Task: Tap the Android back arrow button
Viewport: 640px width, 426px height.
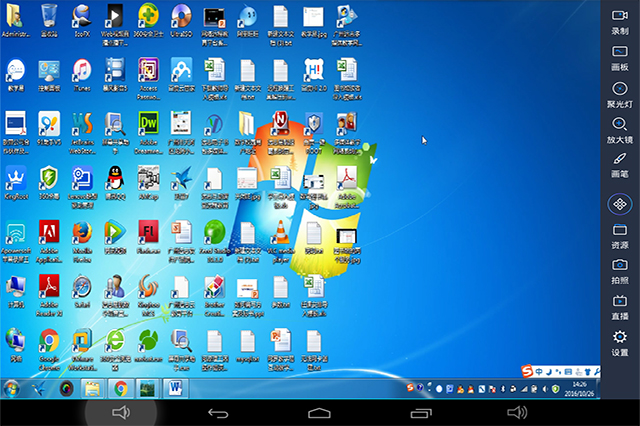Action: tap(218, 413)
